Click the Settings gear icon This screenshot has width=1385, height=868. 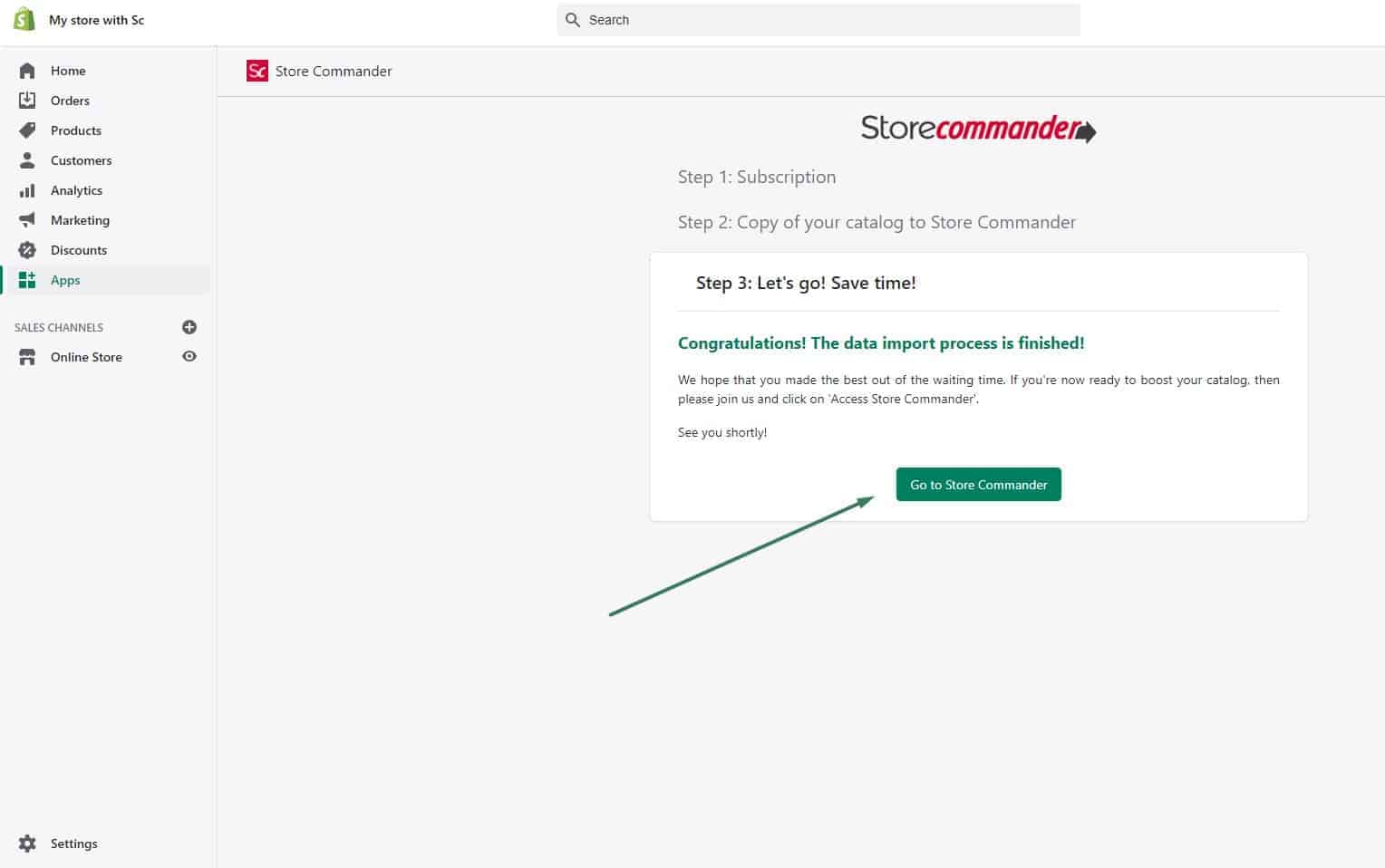27,844
